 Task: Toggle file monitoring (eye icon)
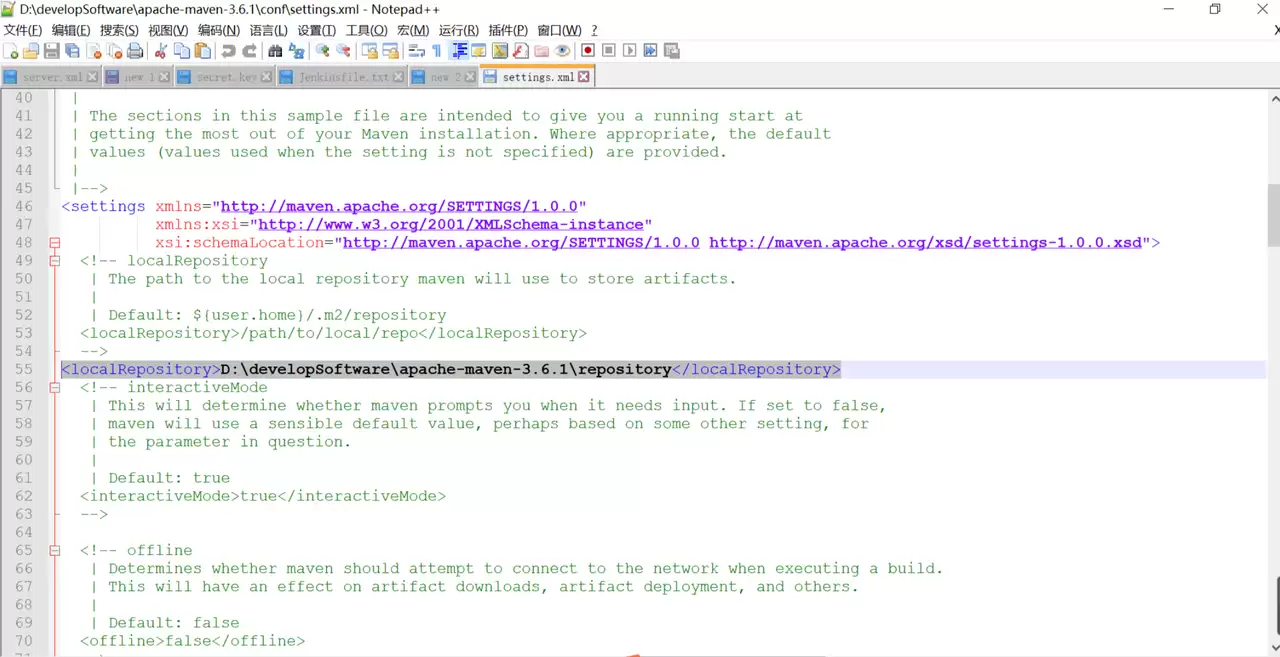click(562, 51)
